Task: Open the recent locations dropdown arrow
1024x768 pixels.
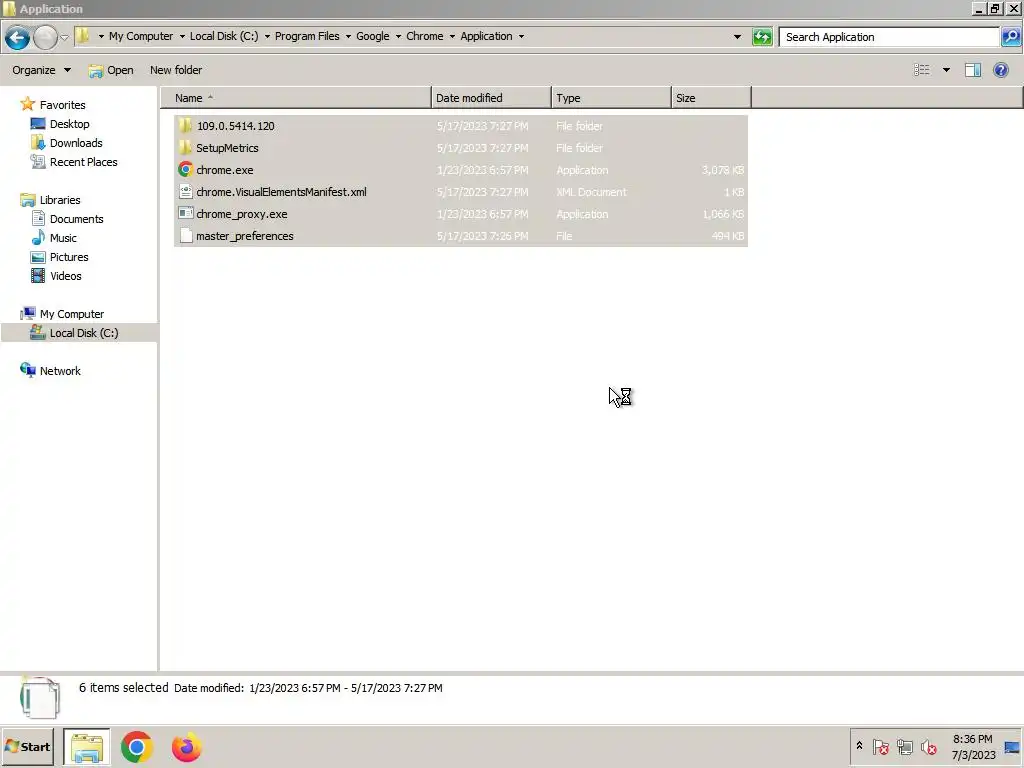Action: 64,38
